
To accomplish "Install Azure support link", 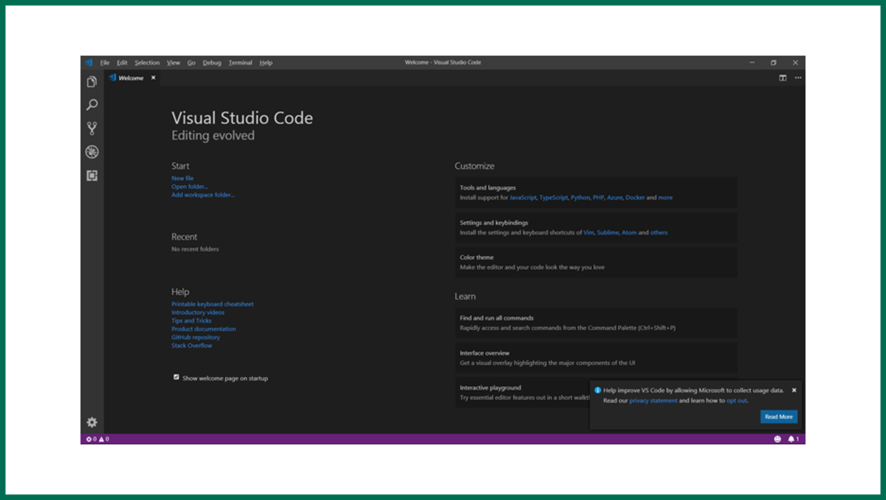I will click(614, 198).
